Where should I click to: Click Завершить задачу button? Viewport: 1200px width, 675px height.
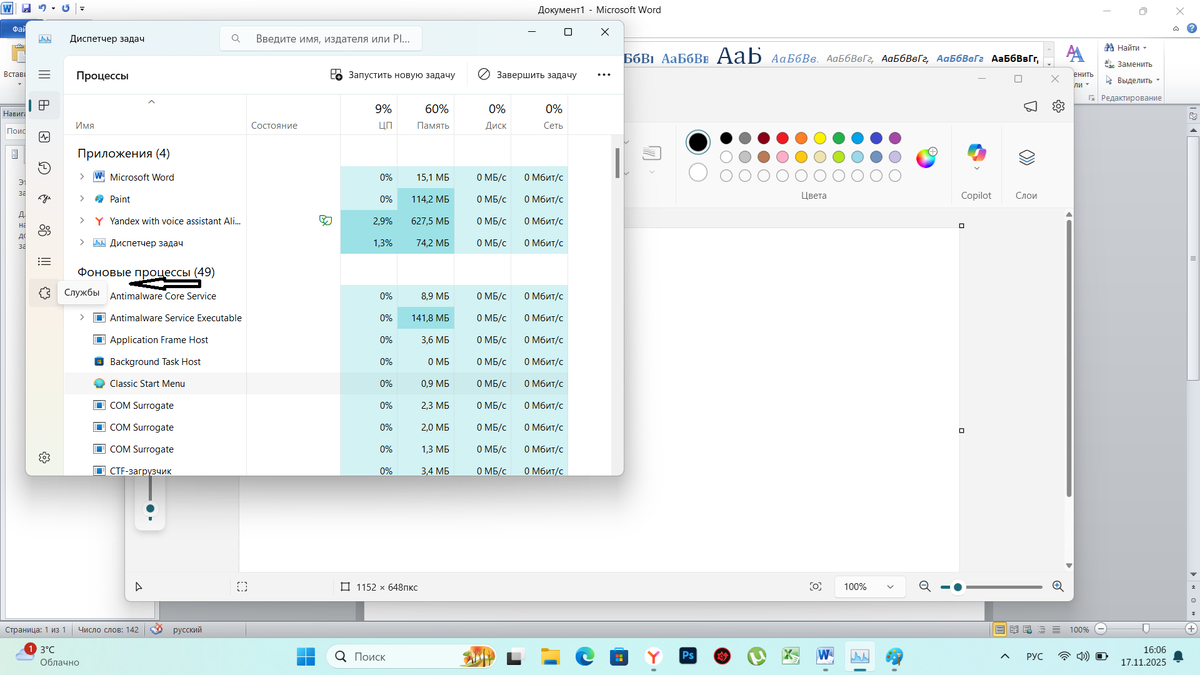tap(527, 75)
